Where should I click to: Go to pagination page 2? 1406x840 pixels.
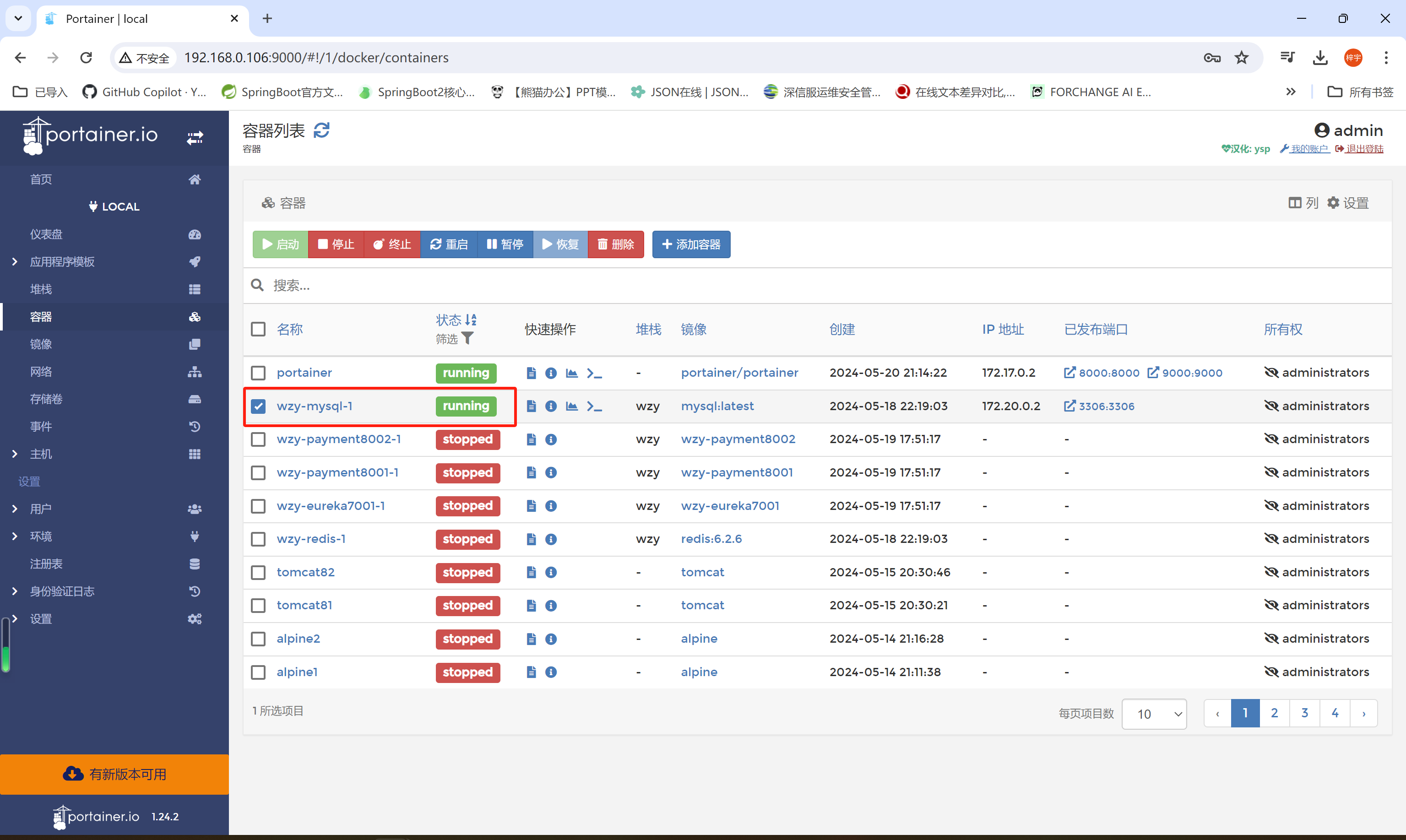pyautogui.click(x=1275, y=713)
